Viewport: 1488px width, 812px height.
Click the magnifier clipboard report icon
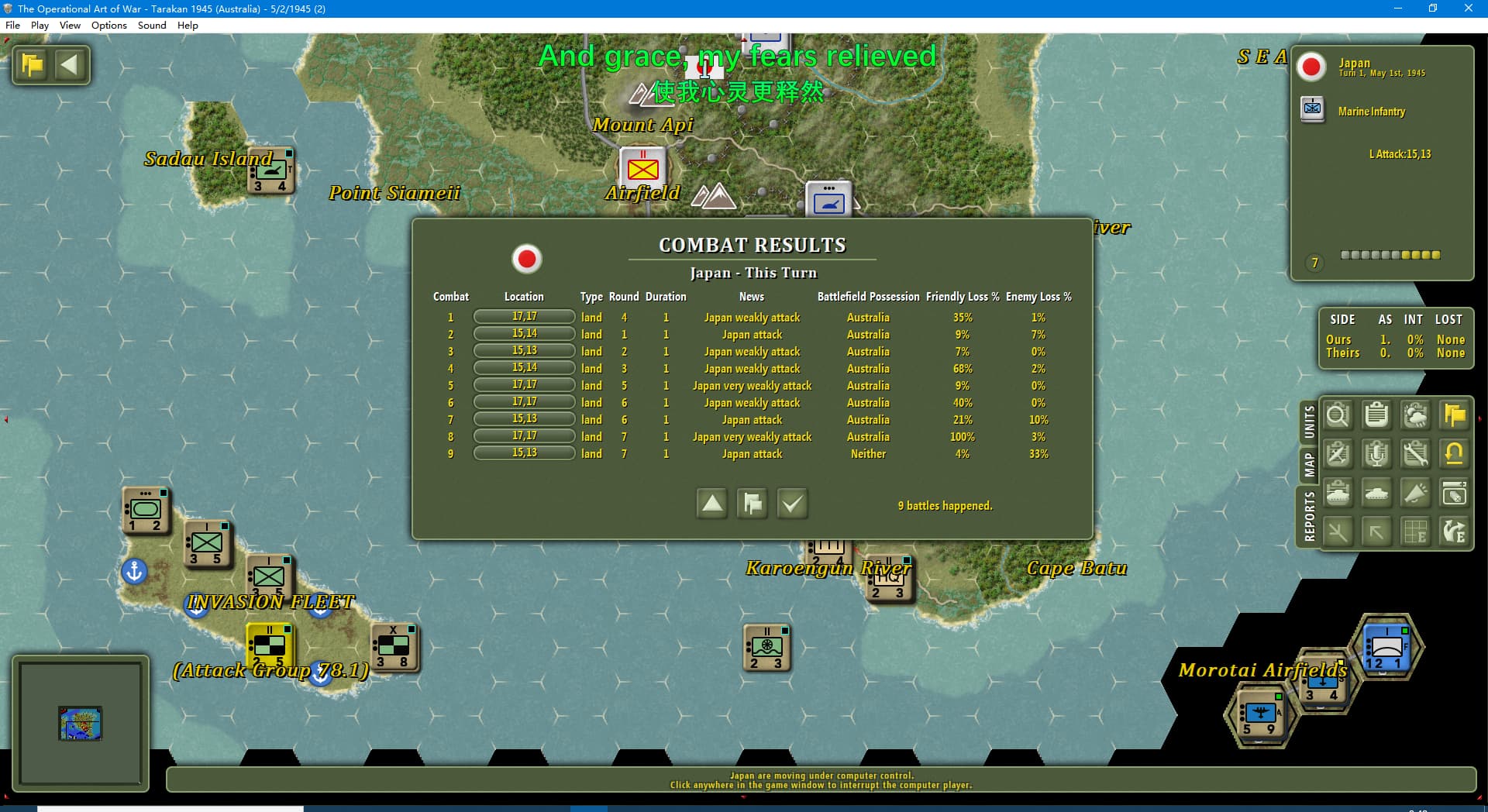click(1338, 415)
